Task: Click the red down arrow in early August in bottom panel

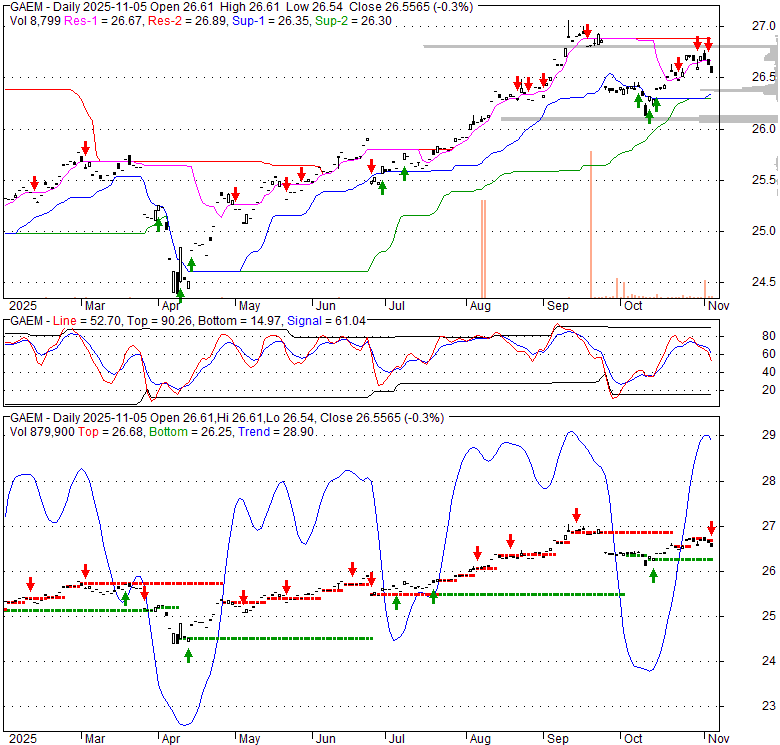Action: (x=477, y=552)
